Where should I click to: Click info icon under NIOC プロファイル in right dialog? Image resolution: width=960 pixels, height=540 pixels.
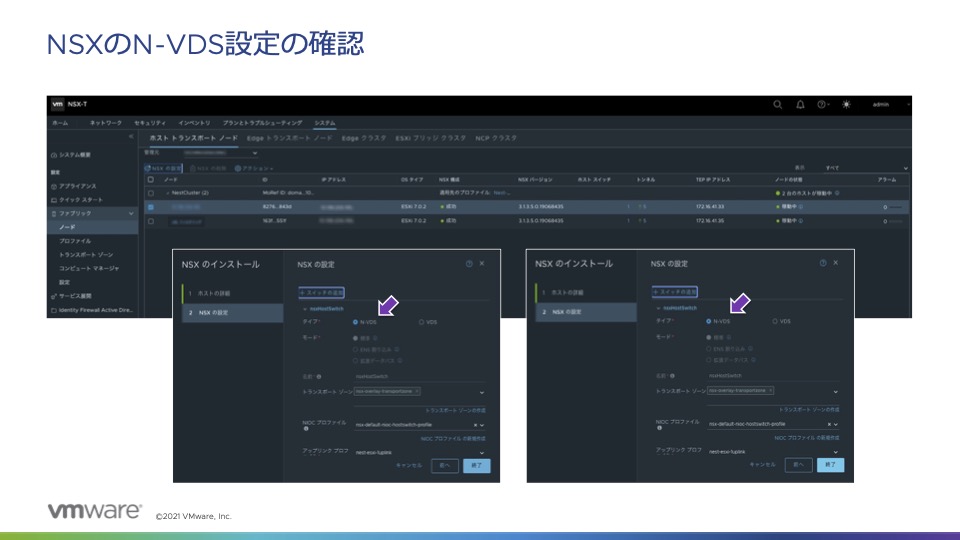tap(659, 428)
